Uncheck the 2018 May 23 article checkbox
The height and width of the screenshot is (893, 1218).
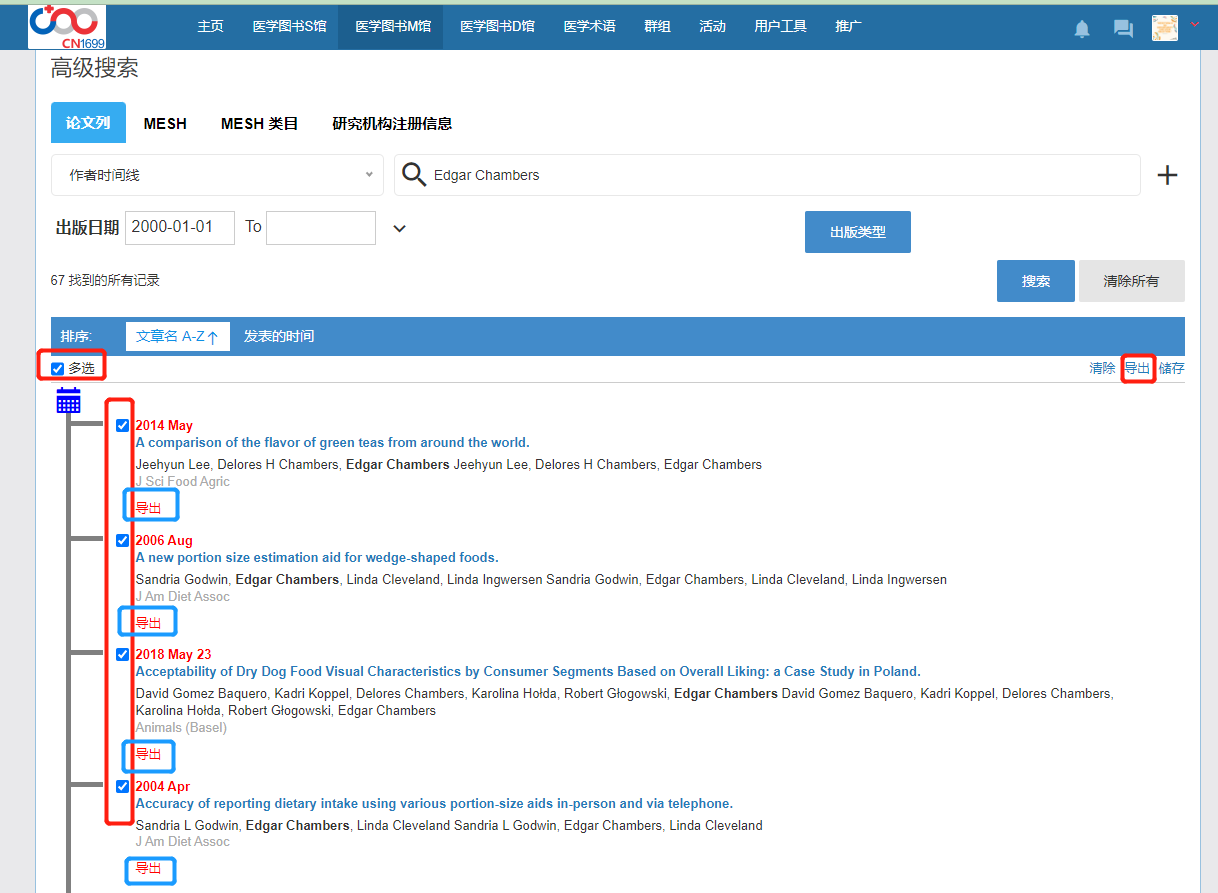[122, 655]
